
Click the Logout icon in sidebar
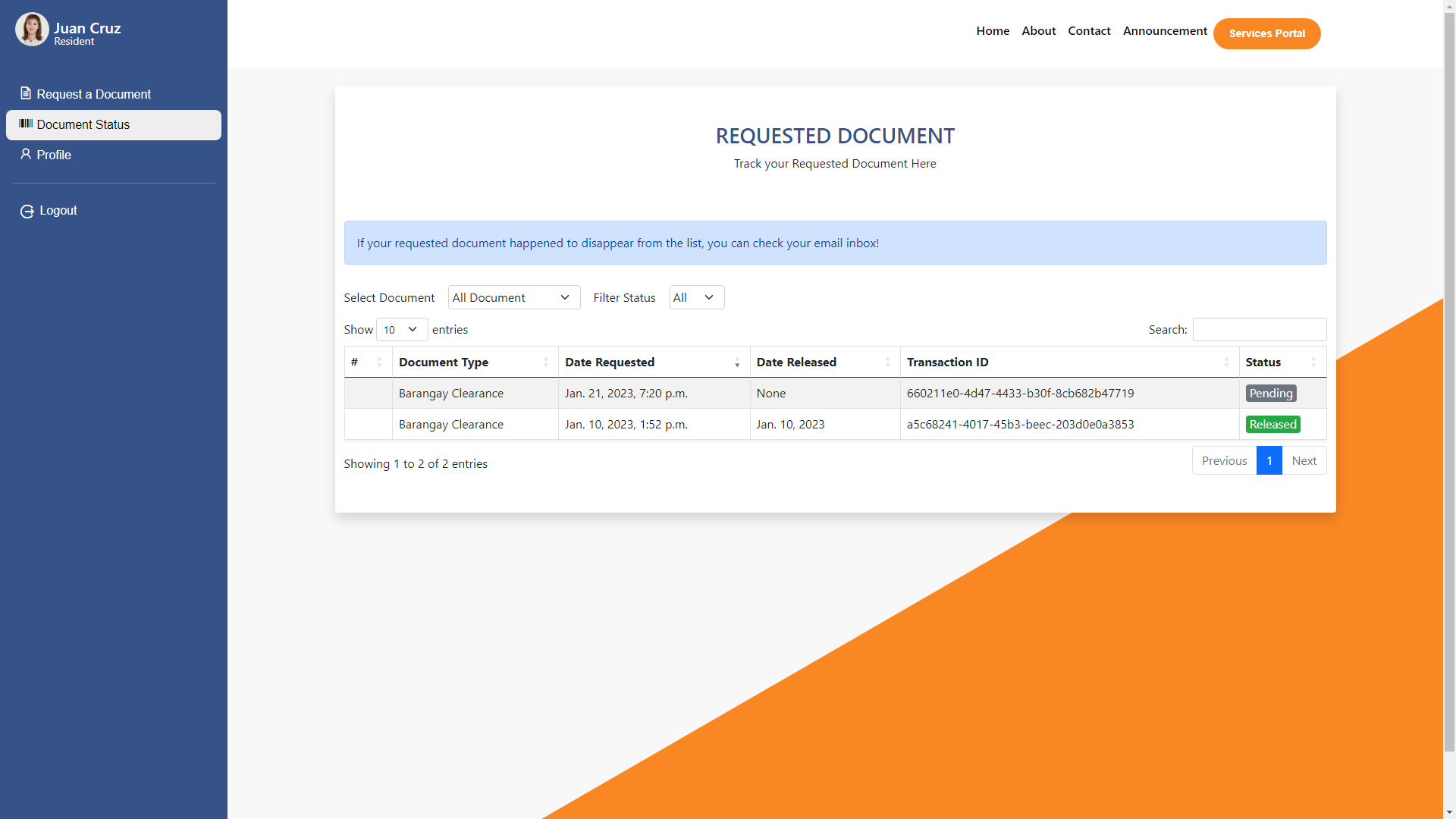(27, 211)
